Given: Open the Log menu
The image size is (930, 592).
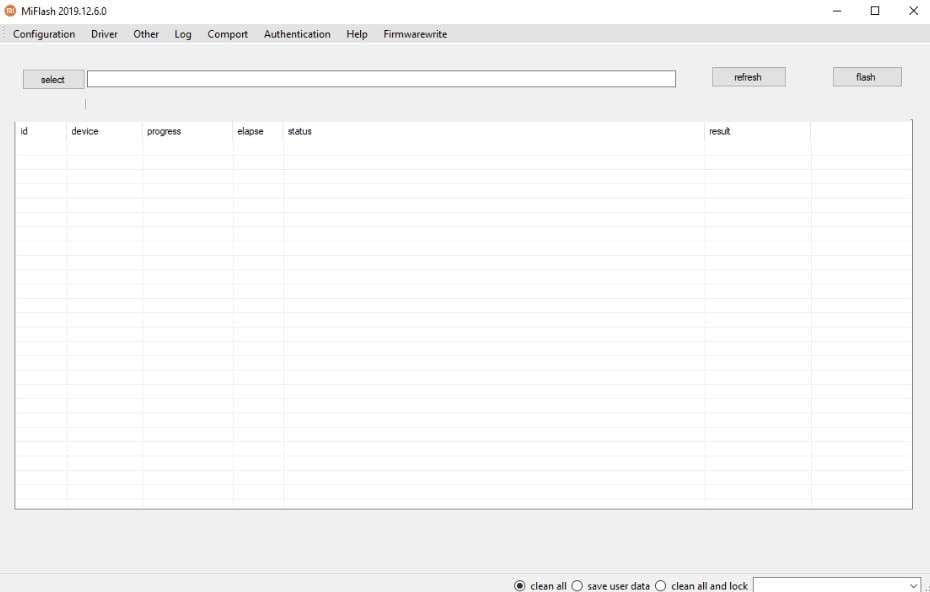Looking at the screenshot, I should point(183,34).
